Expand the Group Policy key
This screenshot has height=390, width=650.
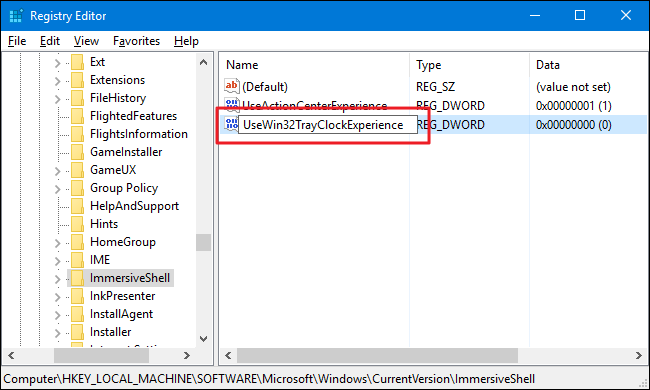pos(58,189)
